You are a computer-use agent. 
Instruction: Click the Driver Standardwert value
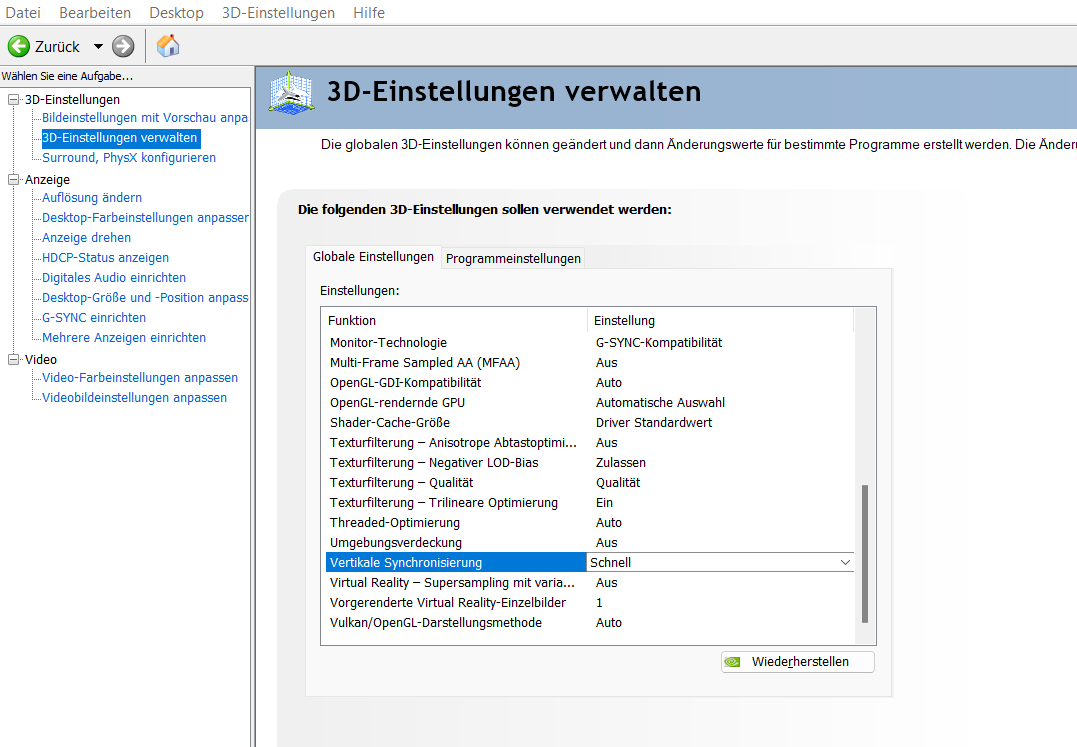pyautogui.click(x=654, y=422)
